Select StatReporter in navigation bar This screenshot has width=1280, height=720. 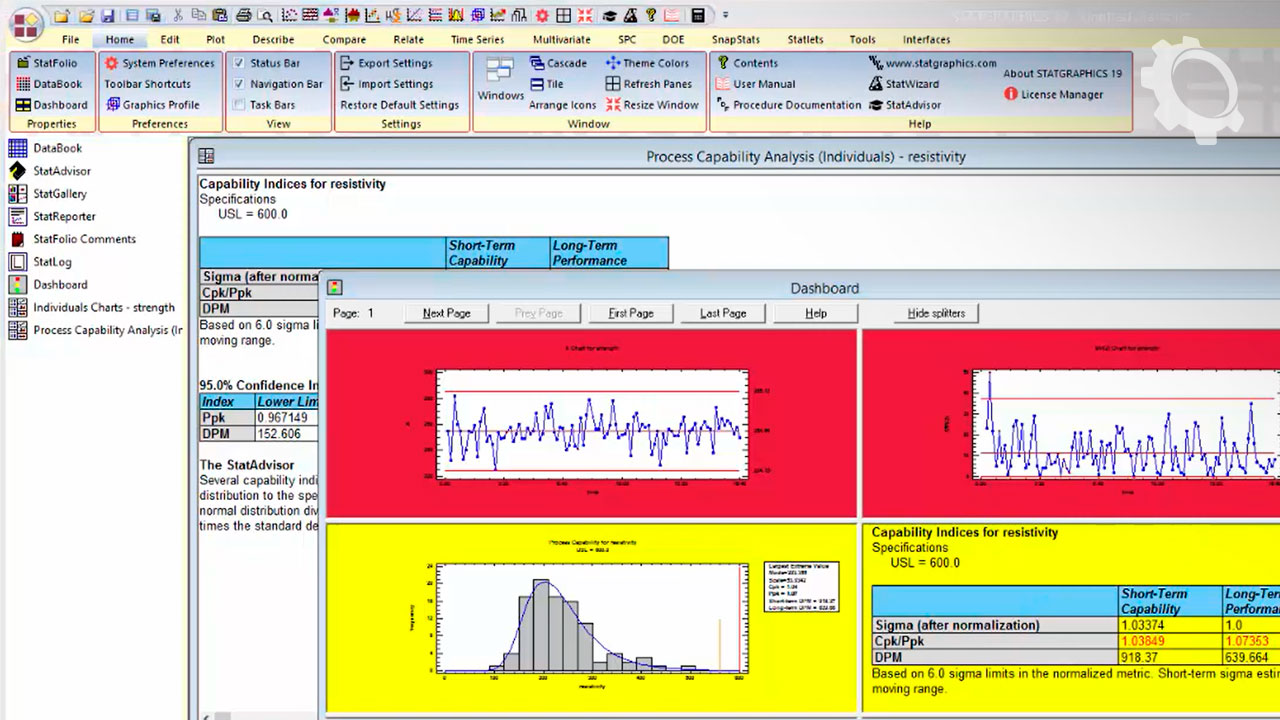click(52, 216)
